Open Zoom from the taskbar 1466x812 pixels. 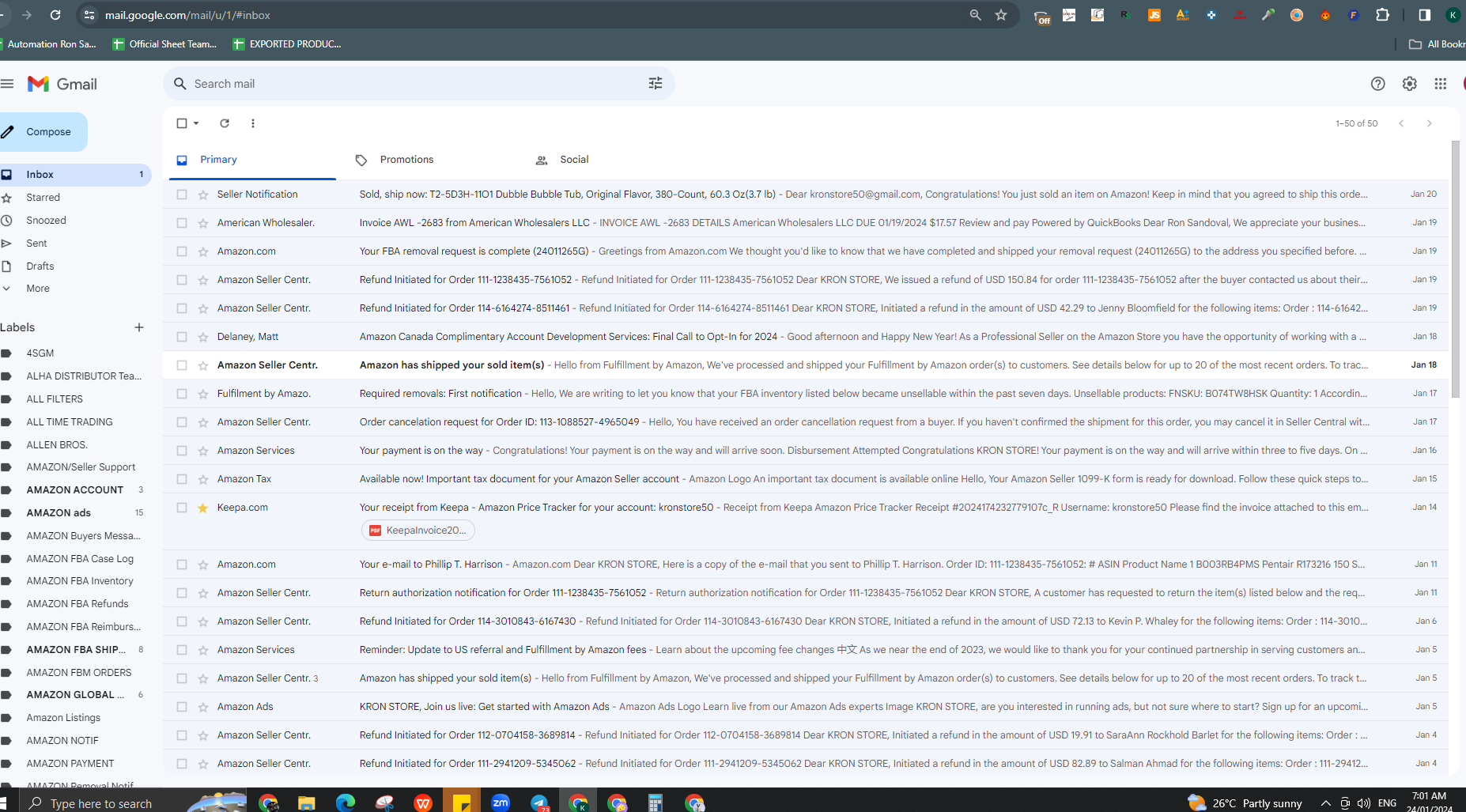click(501, 803)
